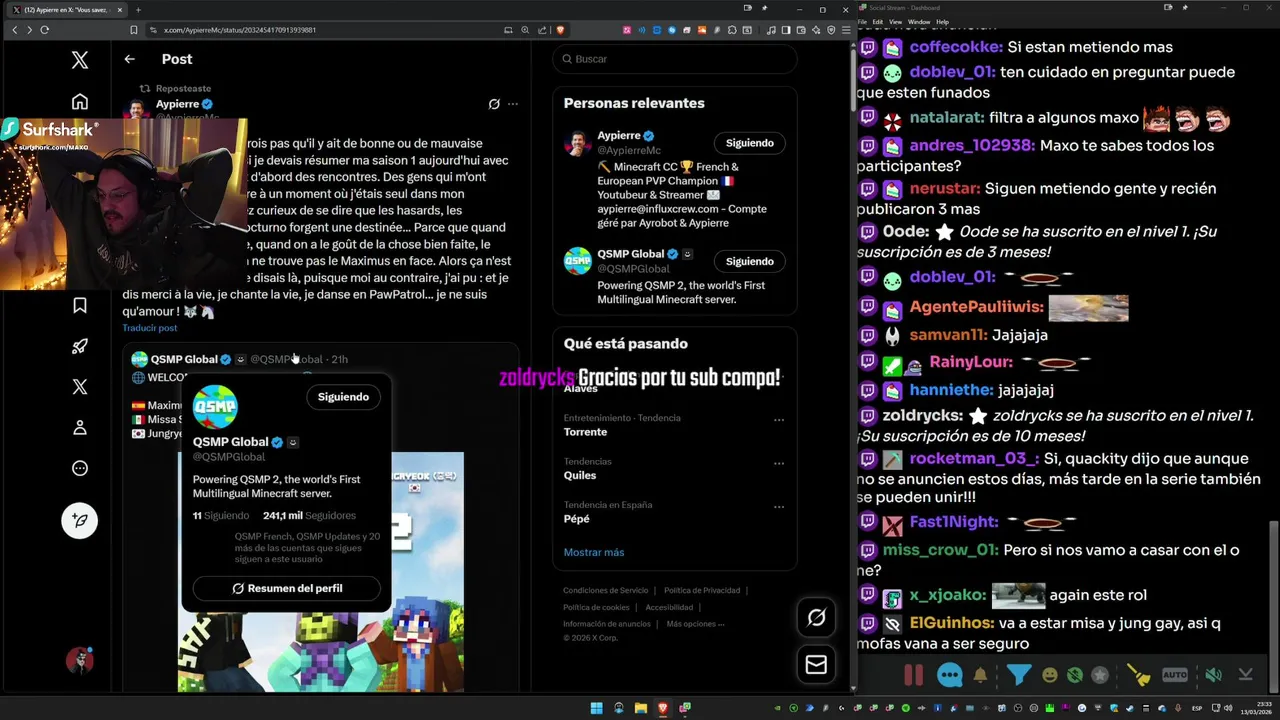Open Más opciones in footer links
The width and height of the screenshot is (1280, 720).
695,624
